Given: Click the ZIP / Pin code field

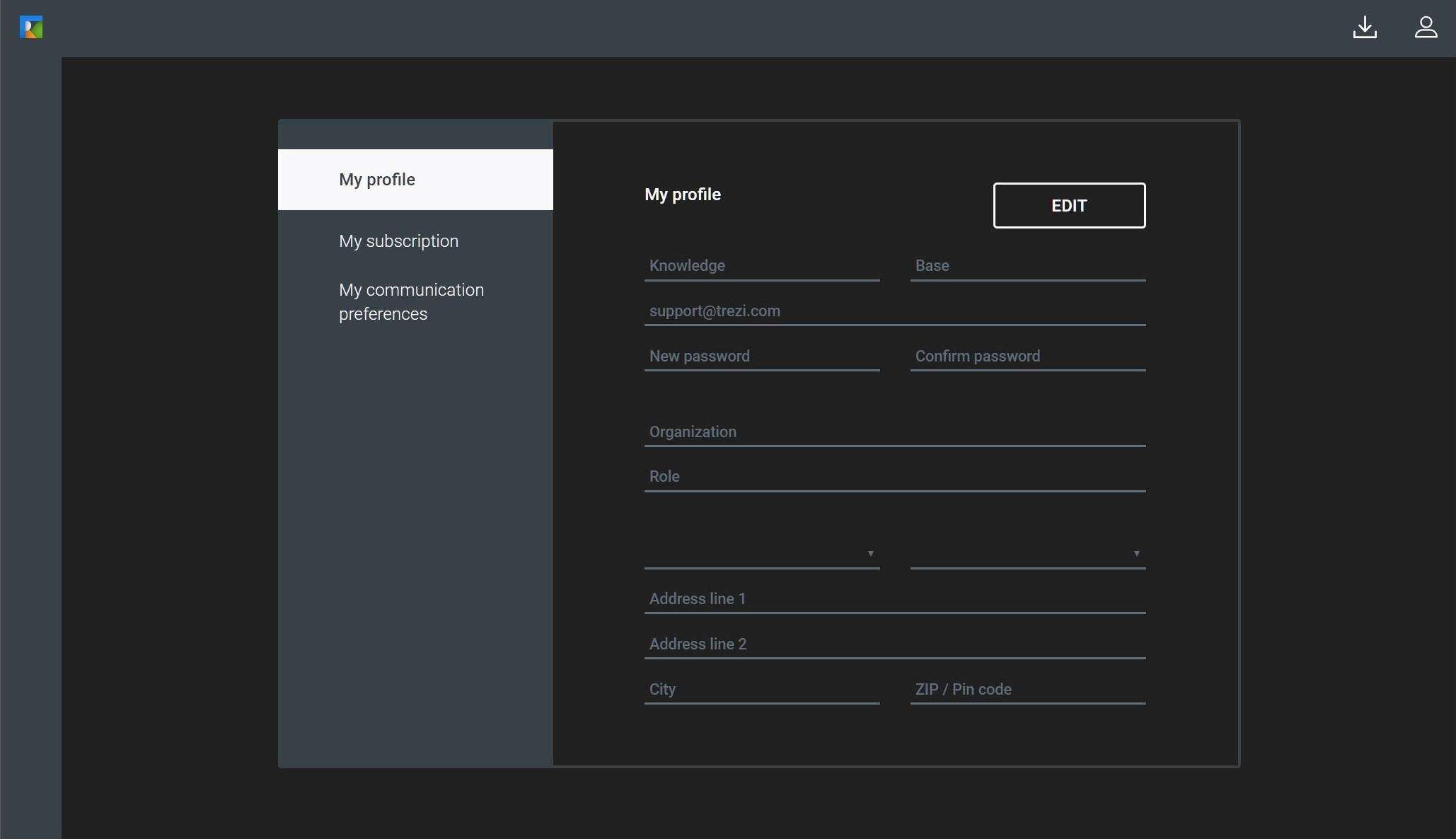Looking at the screenshot, I should tap(1027, 690).
